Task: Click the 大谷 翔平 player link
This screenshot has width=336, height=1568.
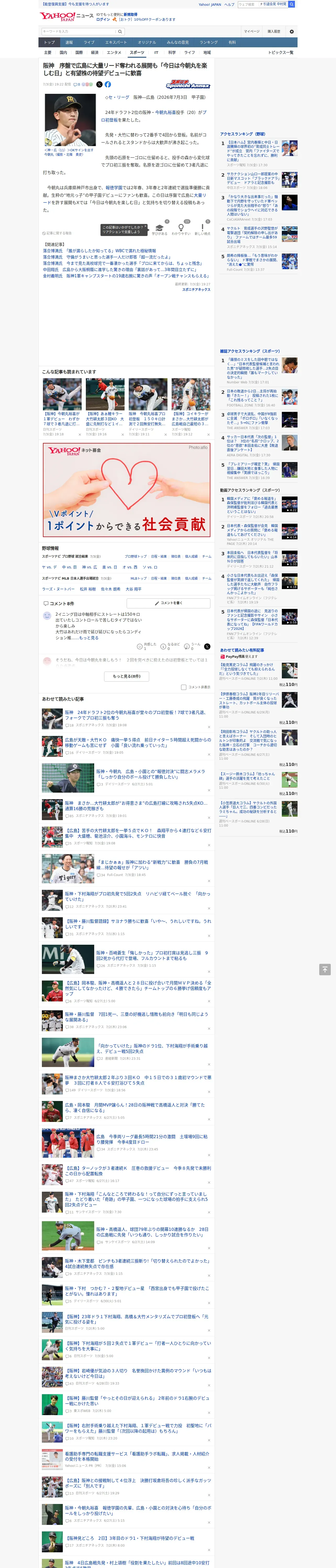Action: click(x=133, y=589)
